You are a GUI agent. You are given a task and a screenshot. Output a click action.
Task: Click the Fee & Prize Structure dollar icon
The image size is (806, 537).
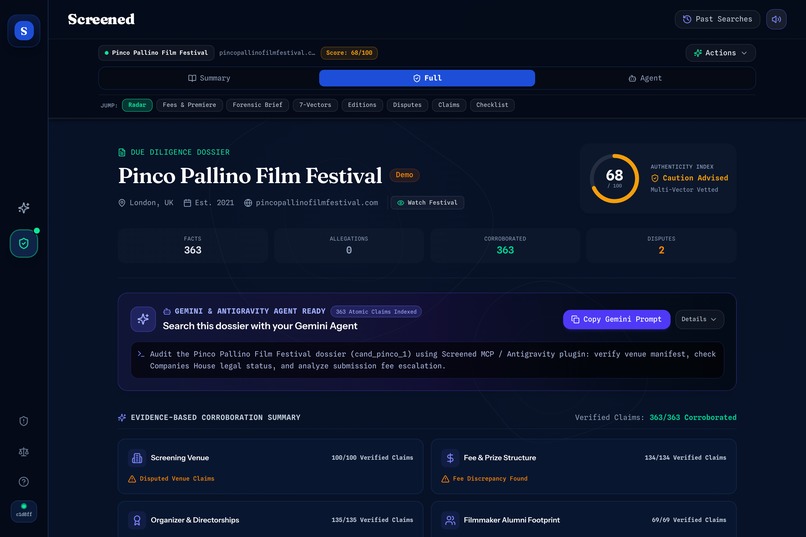coord(450,458)
